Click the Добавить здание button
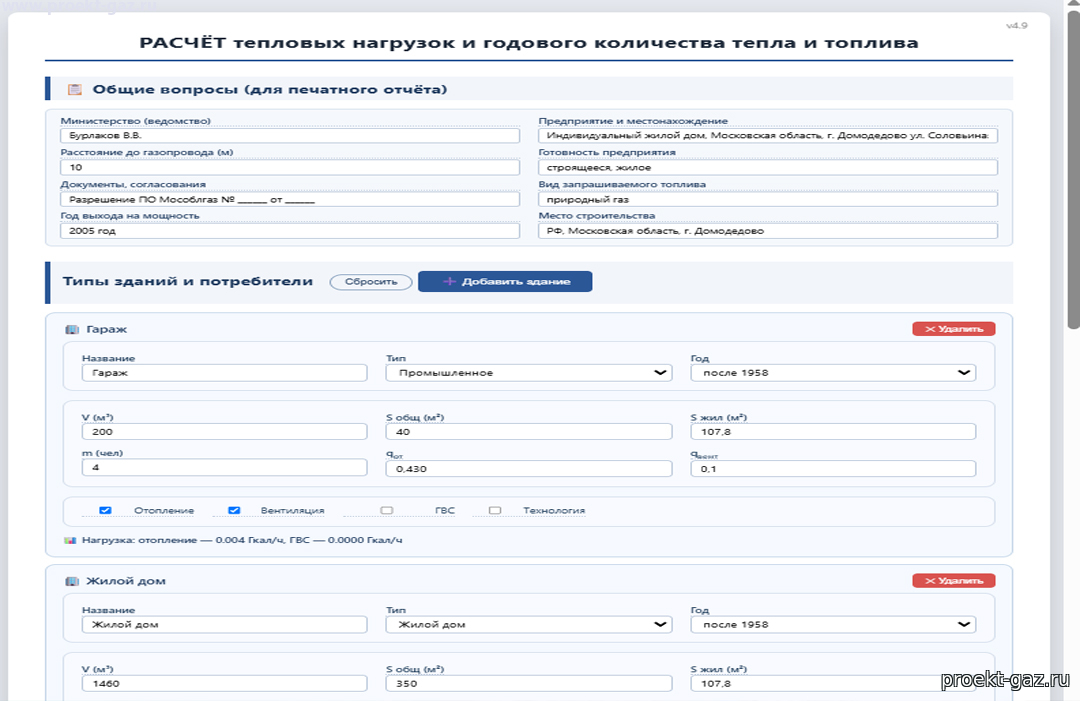Image resolution: width=1080 pixels, height=701 pixels. click(505, 282)
